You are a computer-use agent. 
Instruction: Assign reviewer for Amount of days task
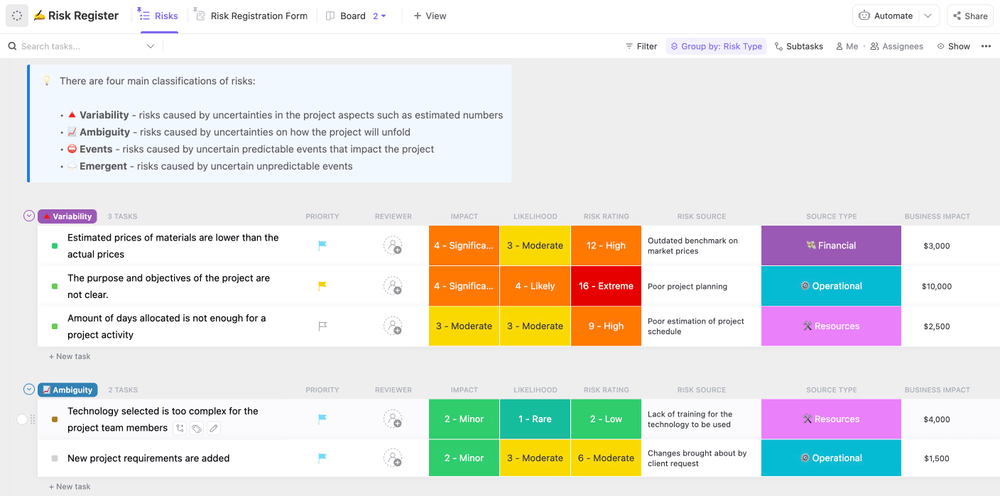tap(393, 326)
